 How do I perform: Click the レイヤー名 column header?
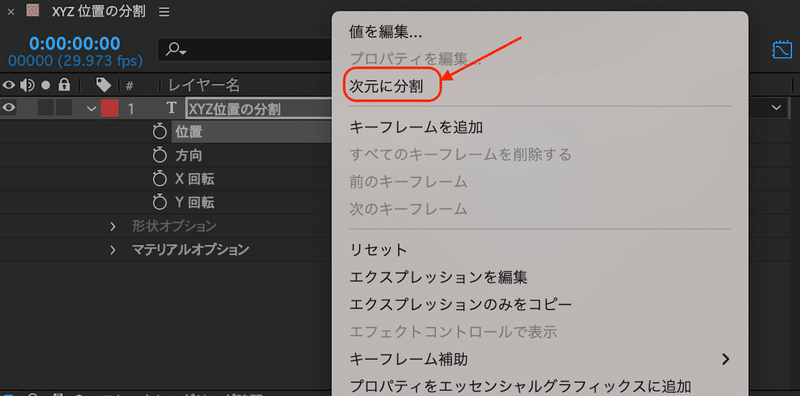coord(204,85)
